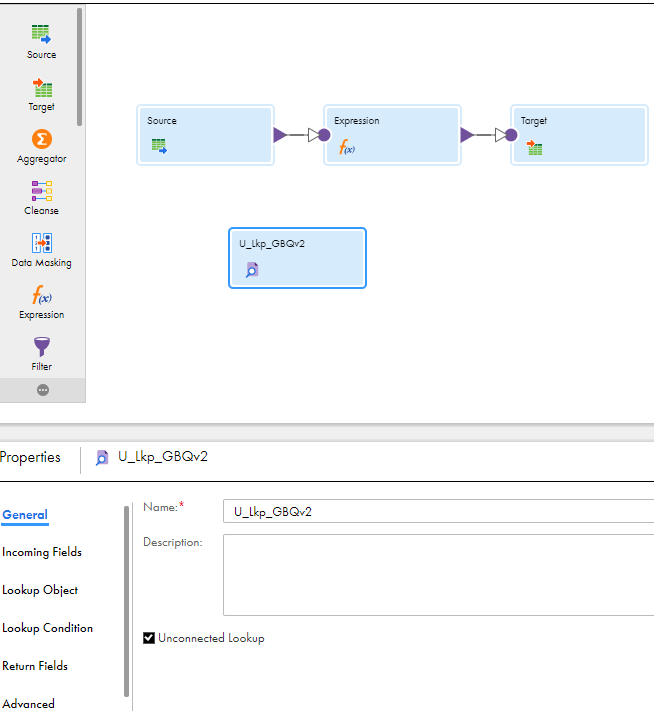Choose the Cleanse transformation icon

point(42,191)
